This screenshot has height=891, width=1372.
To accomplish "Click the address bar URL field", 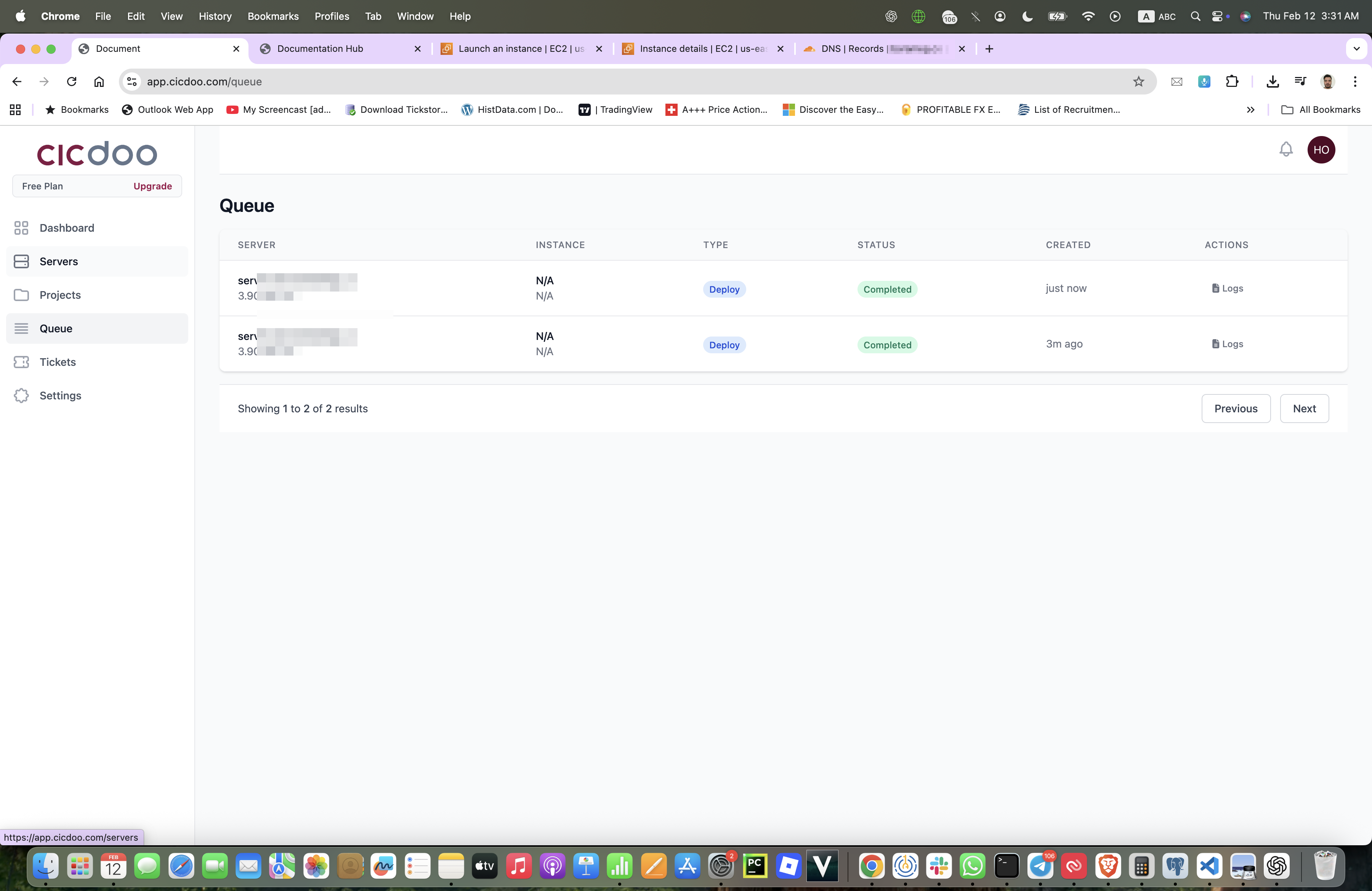I will point(577,82).
